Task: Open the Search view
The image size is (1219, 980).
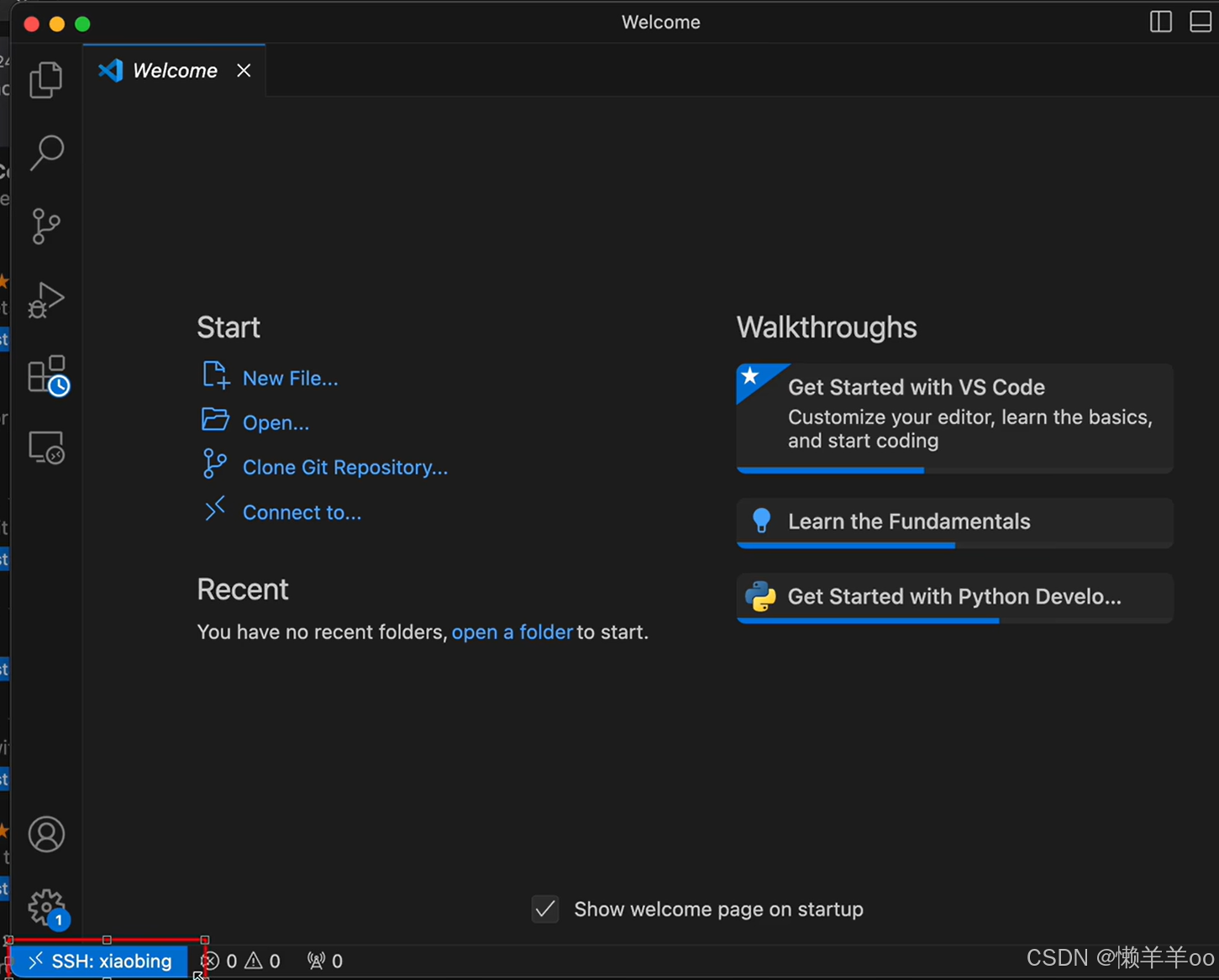Action: click(46, 153)
